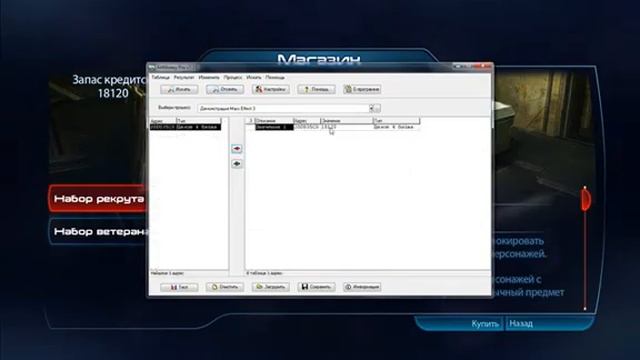This screenshot has height=360, width=640.
Task: Click the Искать search toolbar button
Action: [x=179, y=89]
